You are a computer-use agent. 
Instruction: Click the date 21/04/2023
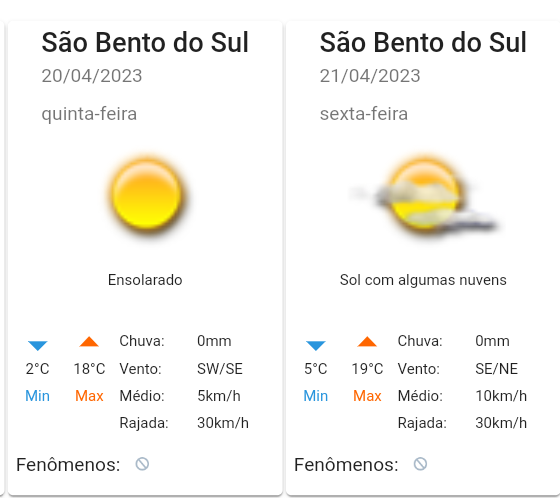[x=370, y=76]
